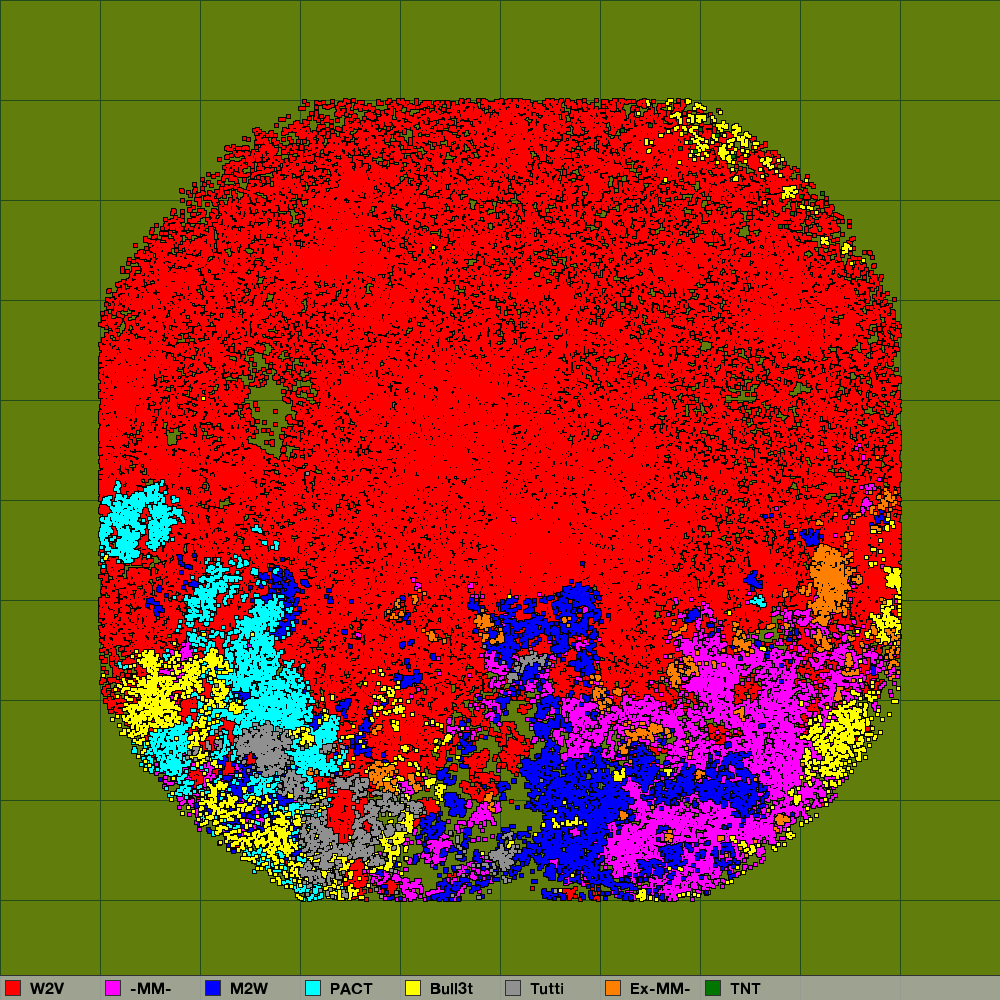Click the blue M2W legend swatch
The image size is (1000, 1000).
tap(213, 988)
